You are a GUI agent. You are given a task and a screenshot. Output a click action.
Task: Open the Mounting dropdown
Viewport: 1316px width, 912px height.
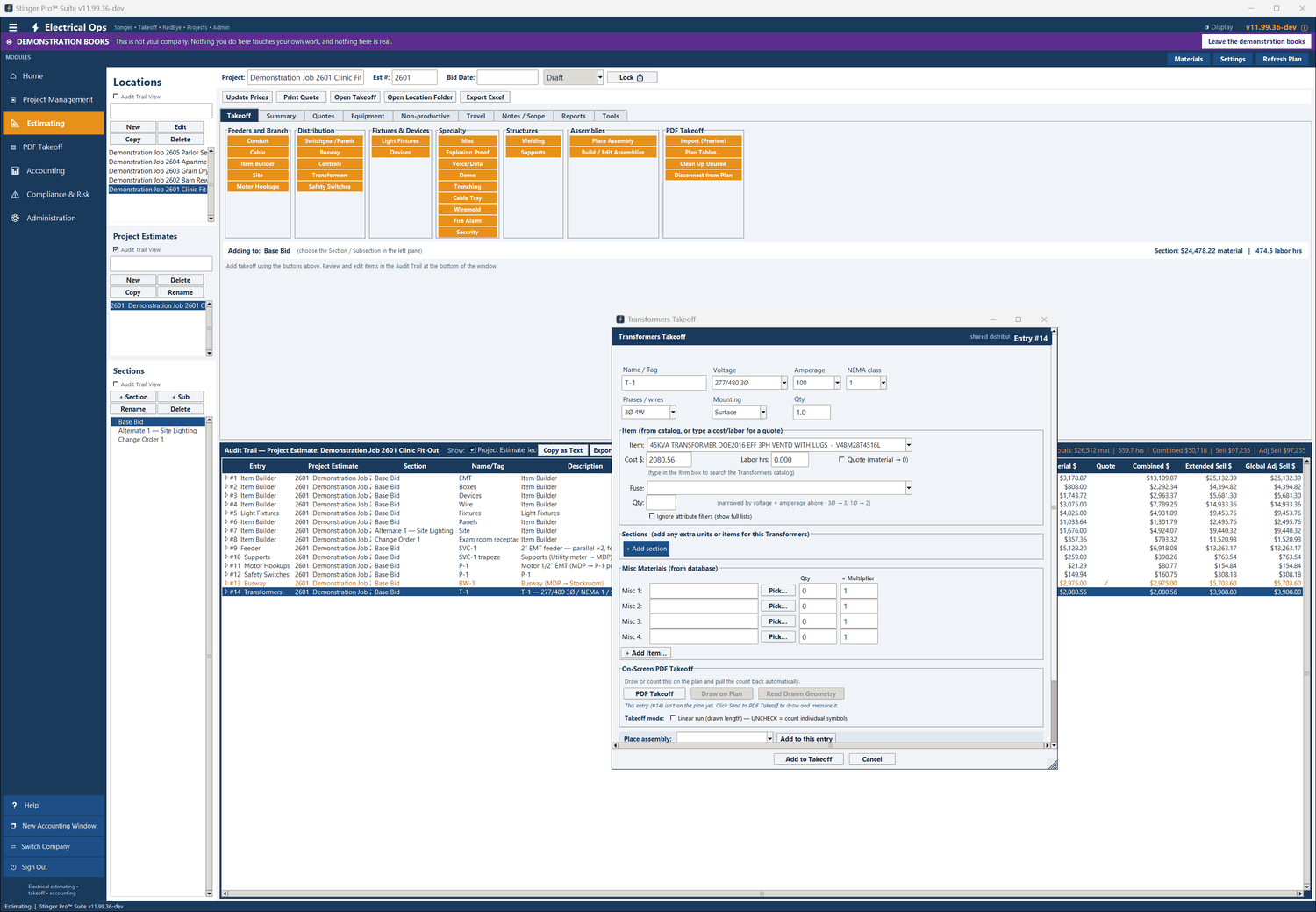[x=763, y=413]
